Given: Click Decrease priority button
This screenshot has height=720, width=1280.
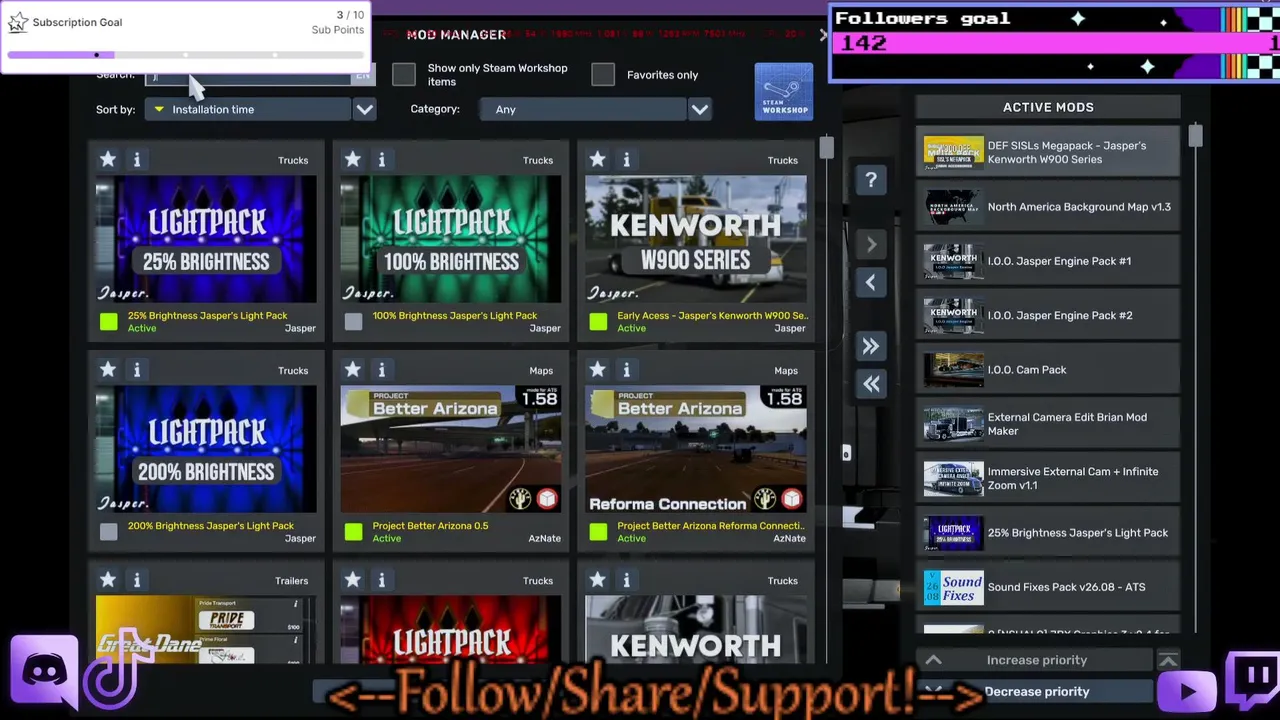Looking at the screenshot, I should click(x=1035, y=691).
